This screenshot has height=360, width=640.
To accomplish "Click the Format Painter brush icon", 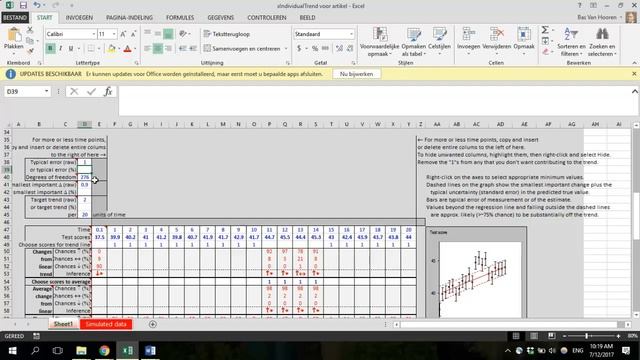I will [30, 50].
